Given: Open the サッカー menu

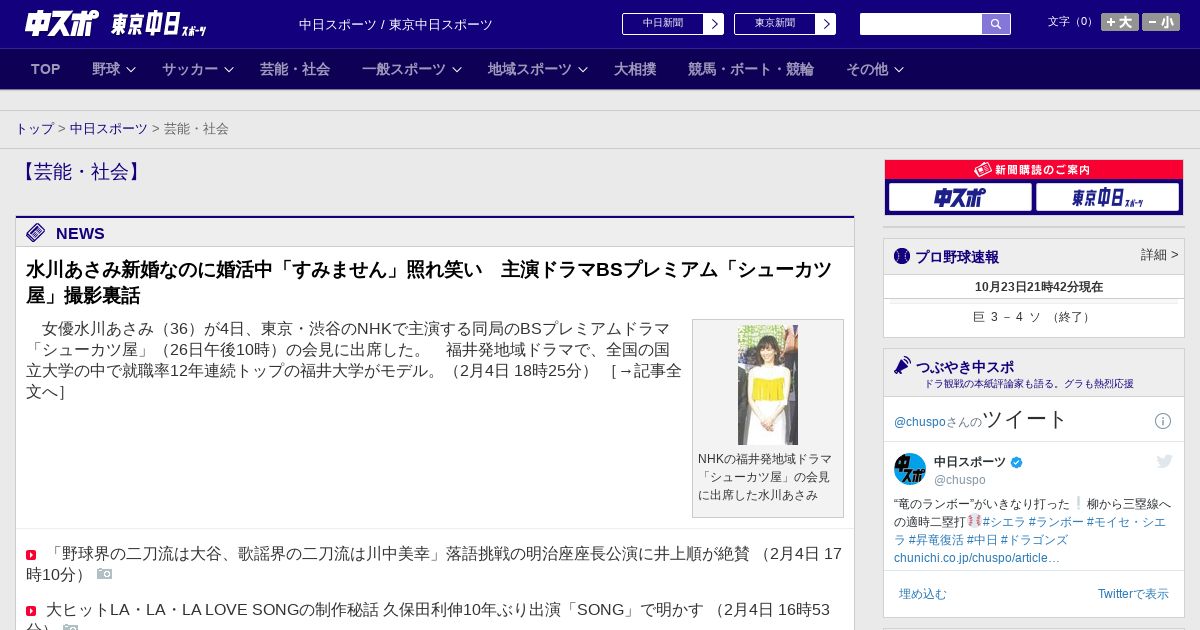Looking at the screenshot, I should click(190, 69).
